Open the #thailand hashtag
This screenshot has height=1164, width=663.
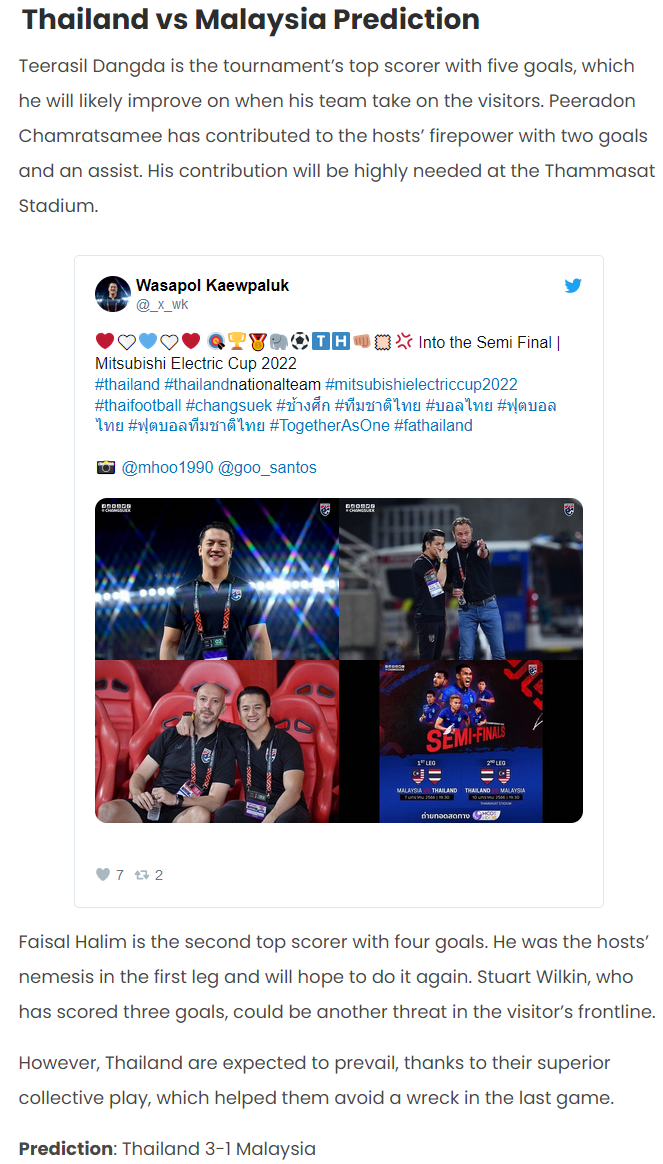pyautogui.click(x=127, y=385)
